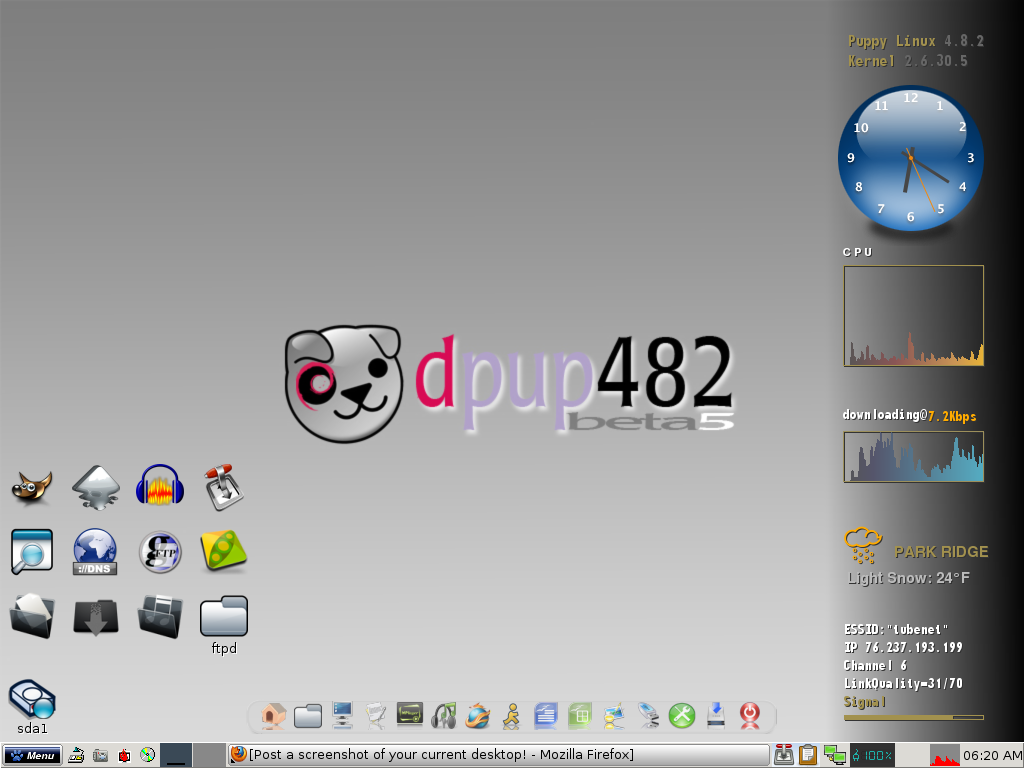The image size is (1024, 768).
Task: Open the green wrench setup utility in dock
Action: (x=682, y=715)
